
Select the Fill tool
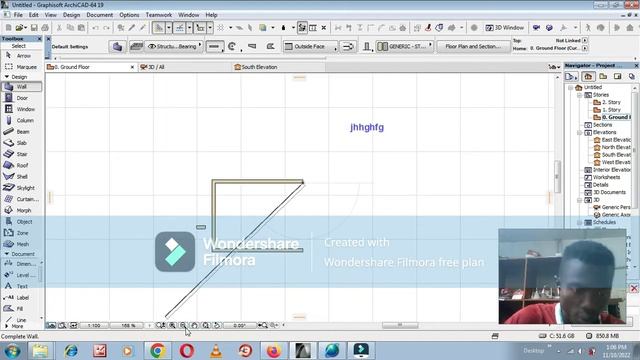click(x=20, y=309)
